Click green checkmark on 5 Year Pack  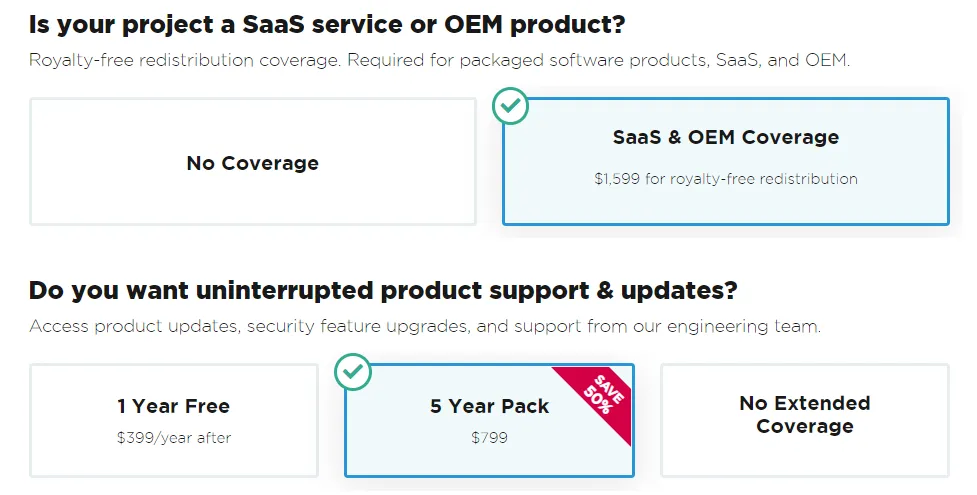pos(353,372)
